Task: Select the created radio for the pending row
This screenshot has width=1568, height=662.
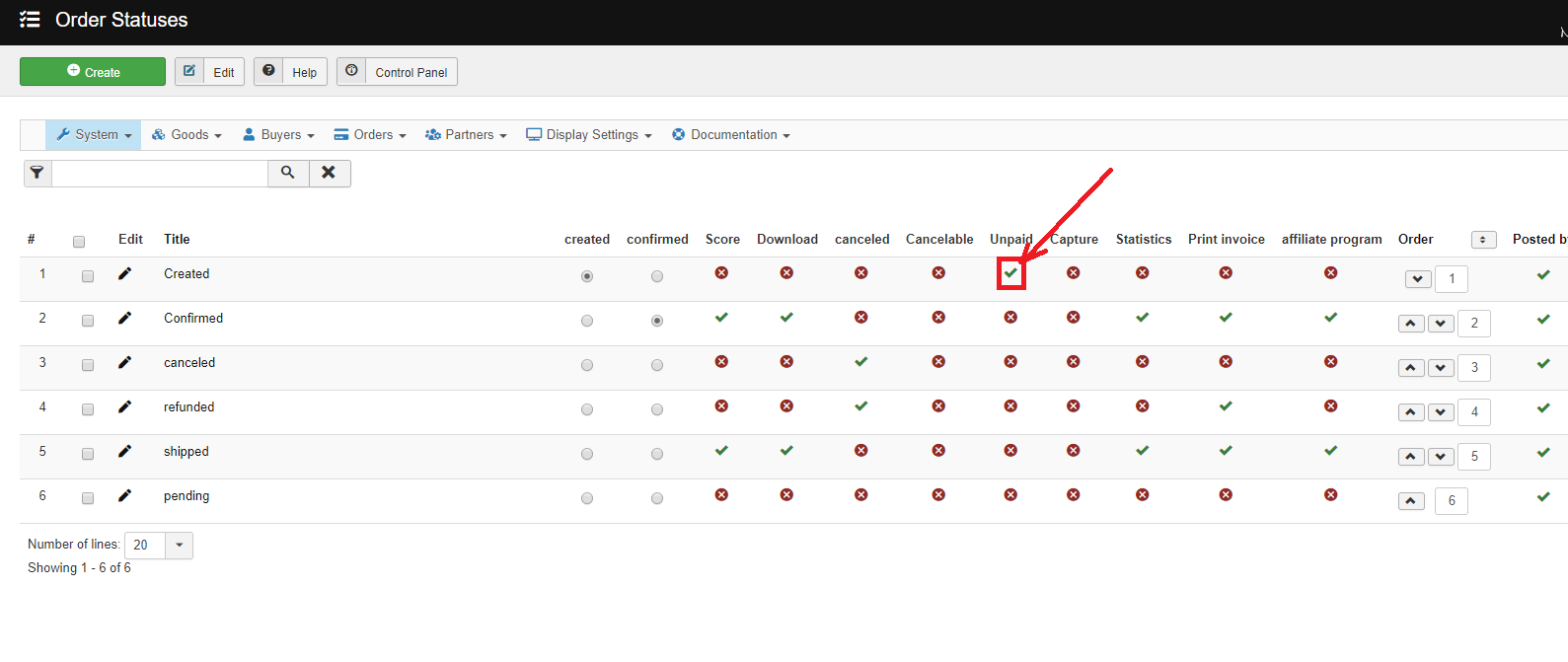Action: click(587, 498)
